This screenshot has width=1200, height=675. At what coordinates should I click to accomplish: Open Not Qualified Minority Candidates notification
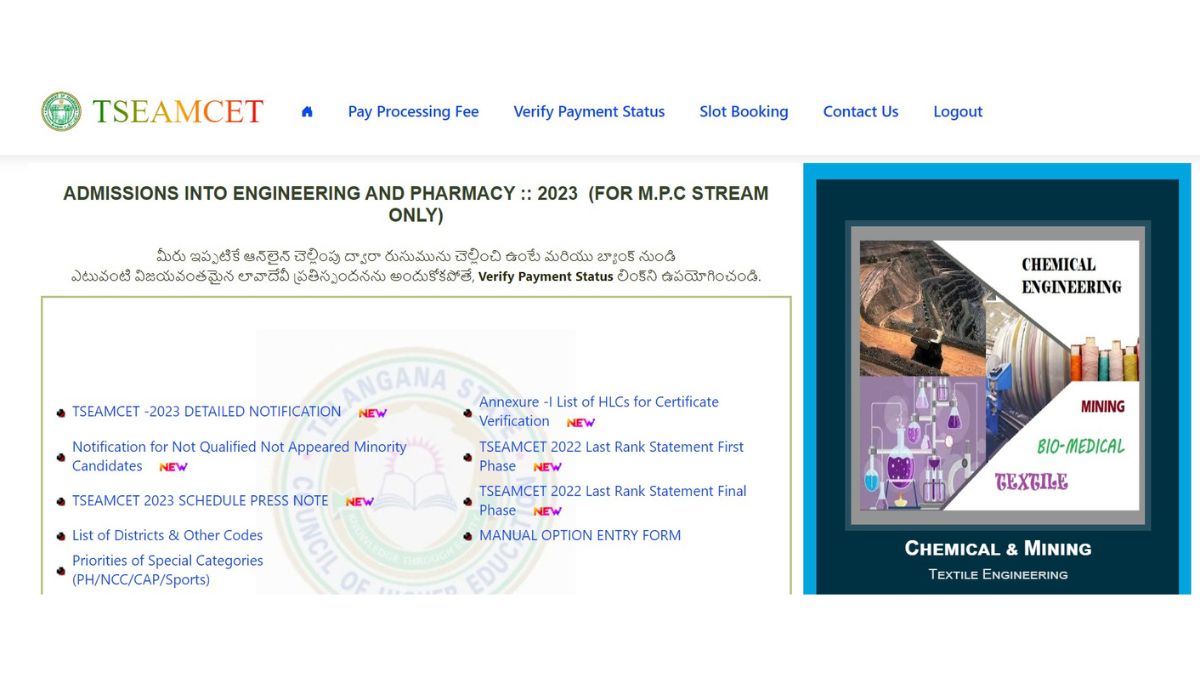239,447
